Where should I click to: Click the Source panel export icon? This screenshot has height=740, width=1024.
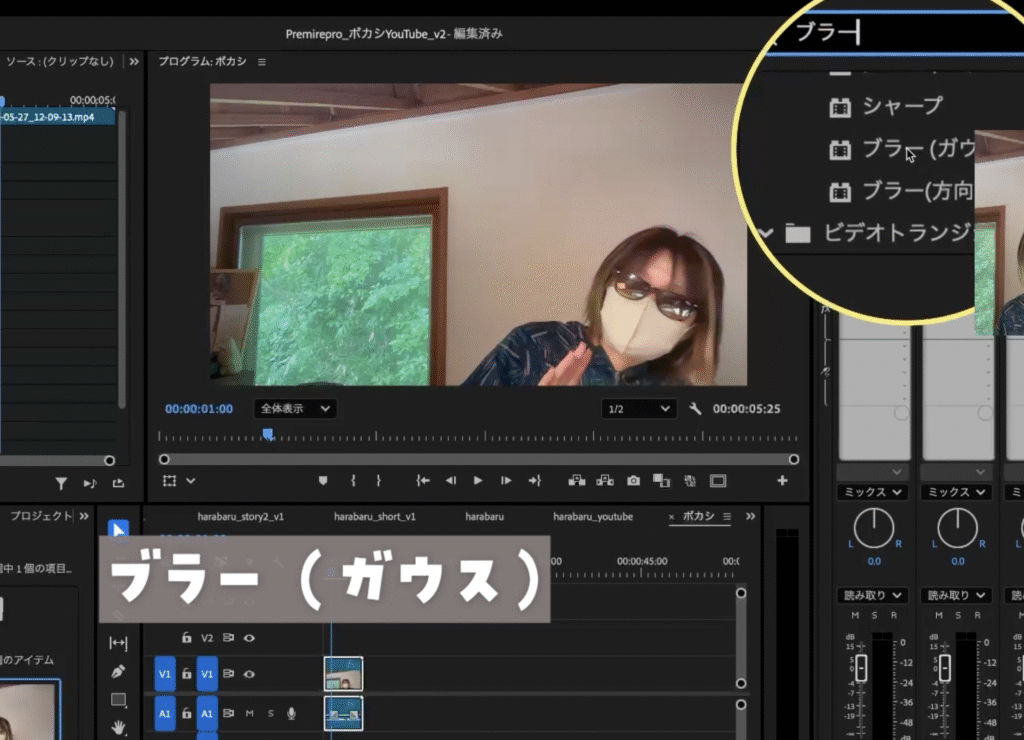(x=118, y=483)
